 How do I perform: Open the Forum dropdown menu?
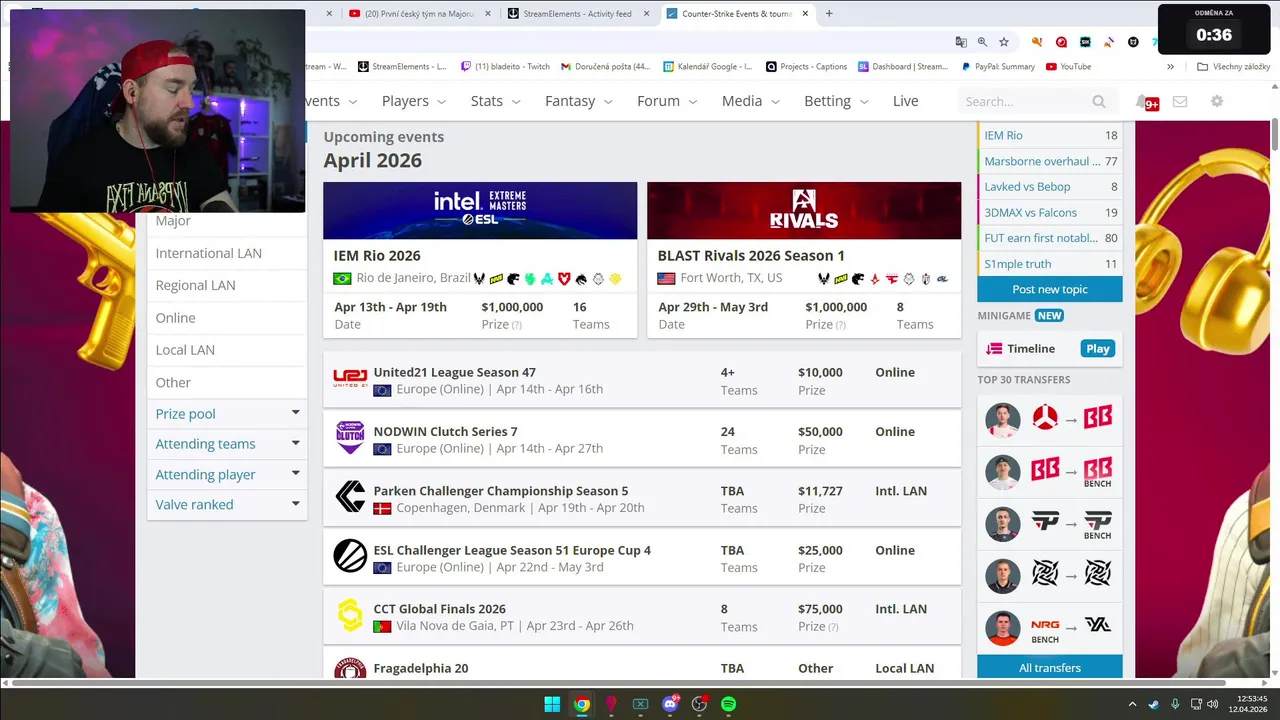pos(665,101)
